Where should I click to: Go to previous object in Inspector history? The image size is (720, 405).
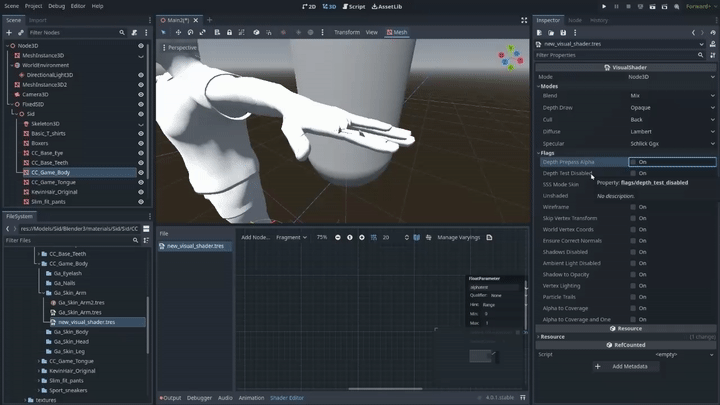tap(693, 33)
